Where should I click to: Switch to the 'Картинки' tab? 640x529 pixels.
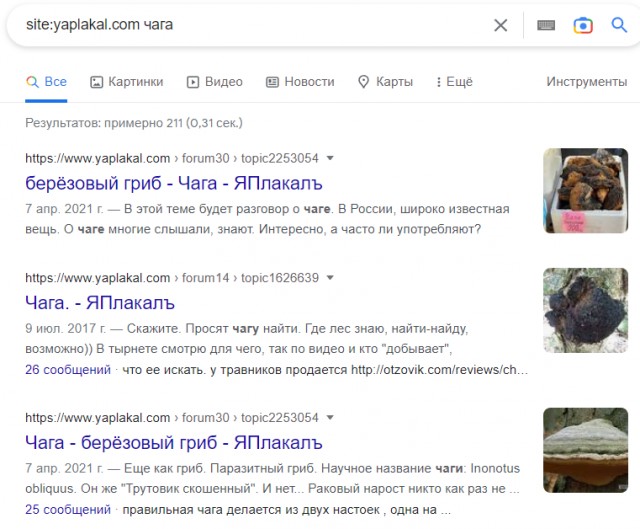tap(127, 82)
